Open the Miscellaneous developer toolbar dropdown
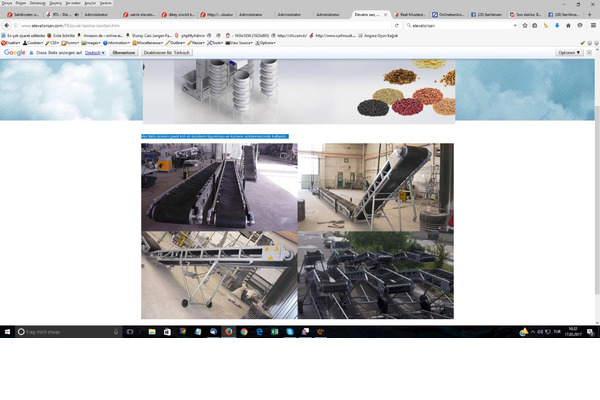The width and height of the screenshot is (600, 400). click(x=148, y=43)
